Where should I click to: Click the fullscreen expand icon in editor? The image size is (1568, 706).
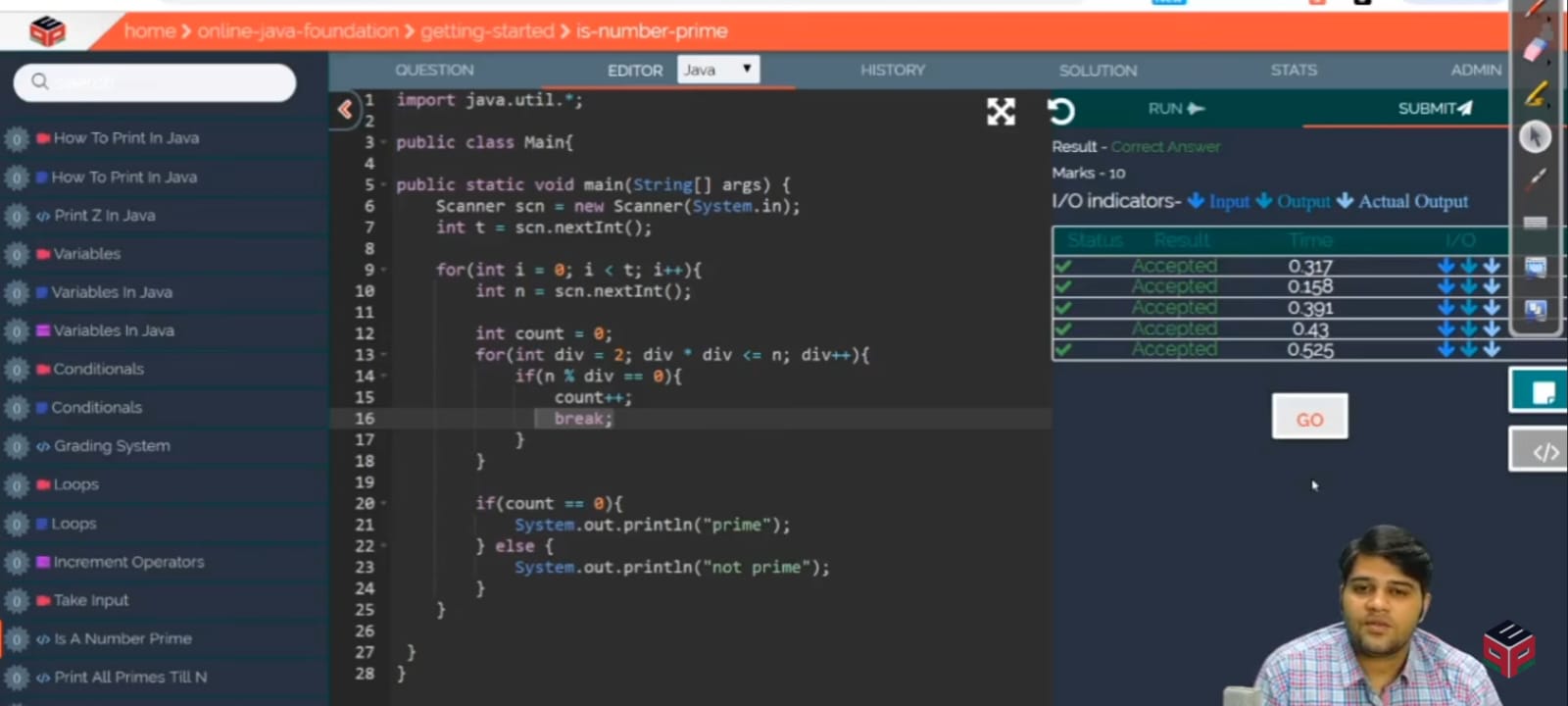click(1001, 112)
